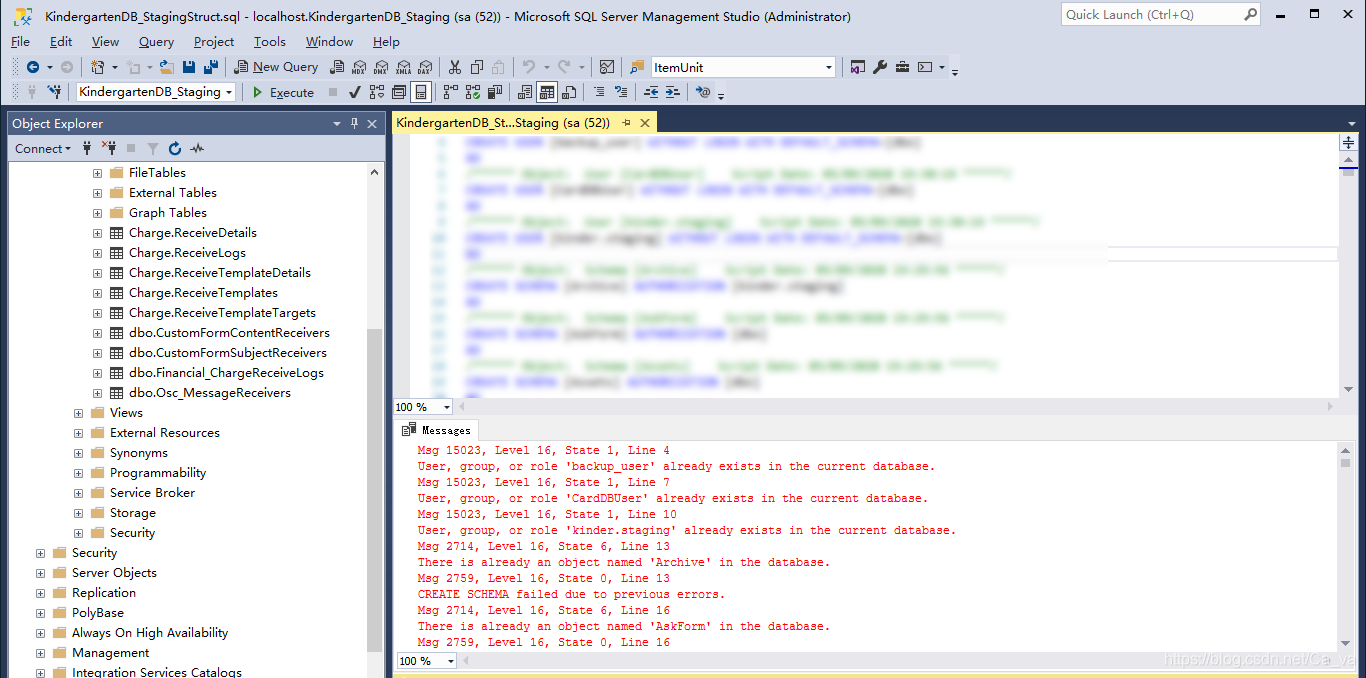This screenshot has height=678, width=1366.
Task: Click Disconnect plug icon in Object Explorer
Action: tap(109, 148)
